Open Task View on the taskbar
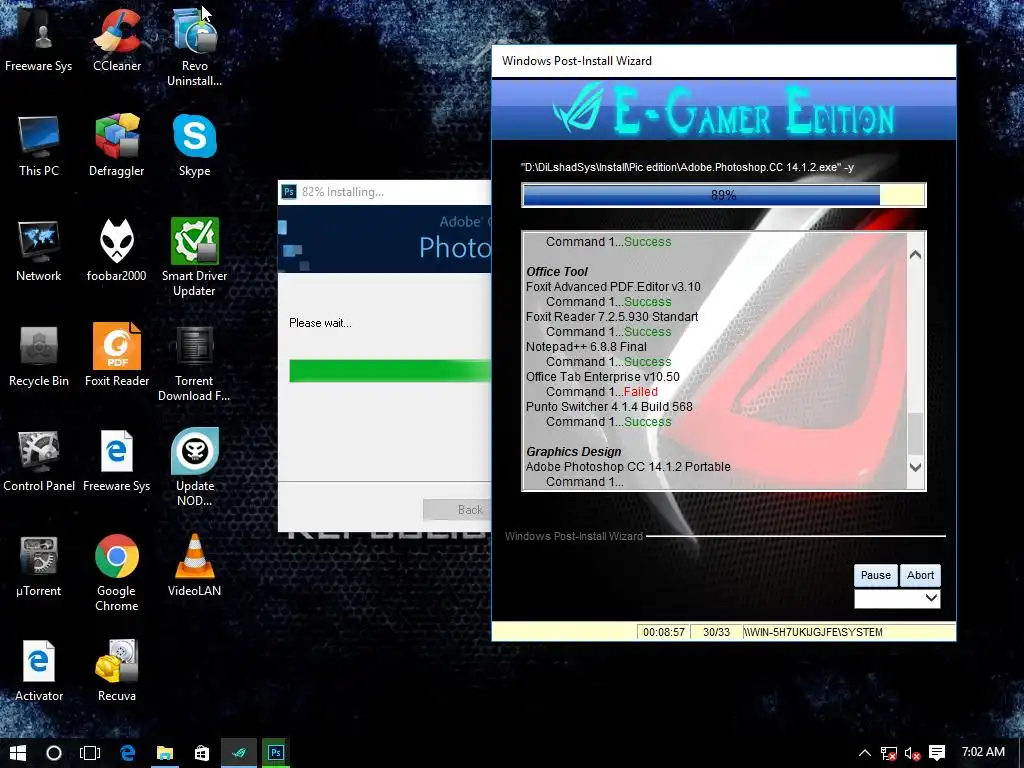 [x=89, y=753]
